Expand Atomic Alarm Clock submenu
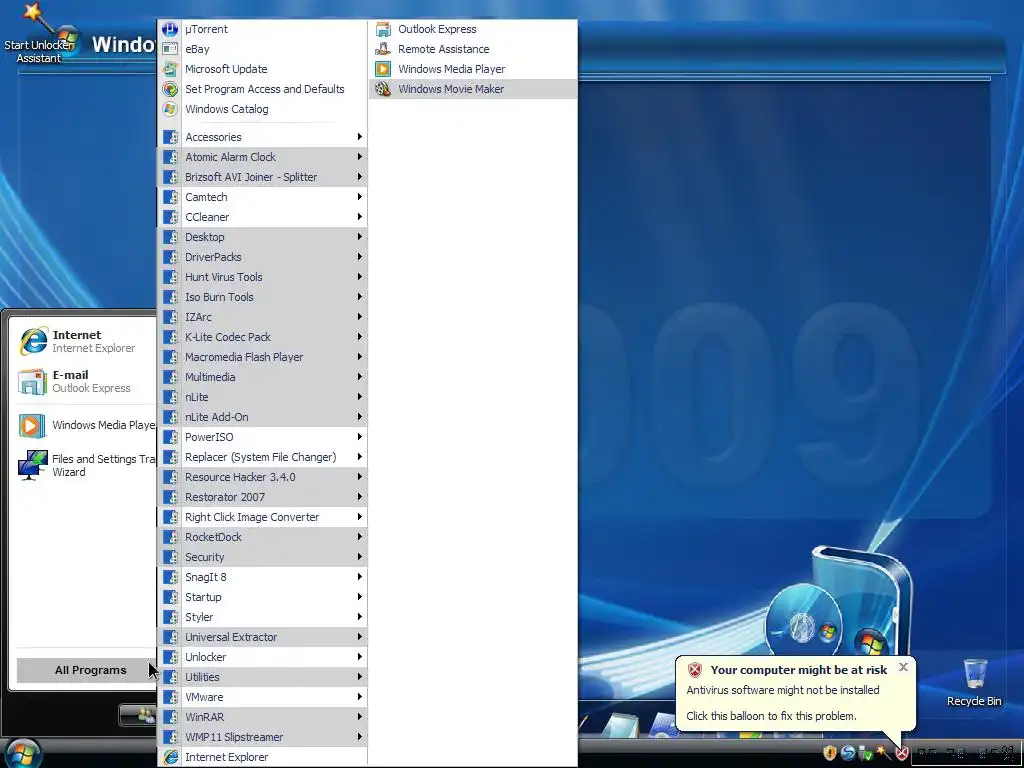 point(262,157)
